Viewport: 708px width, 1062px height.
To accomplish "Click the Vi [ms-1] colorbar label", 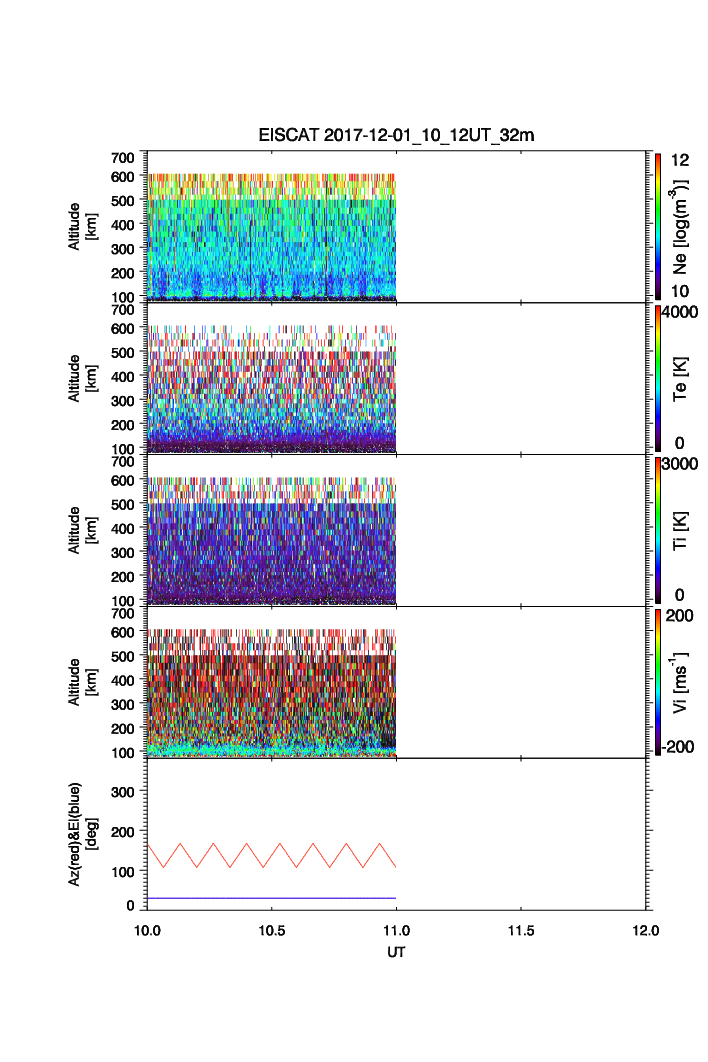I will click(683, 682).
